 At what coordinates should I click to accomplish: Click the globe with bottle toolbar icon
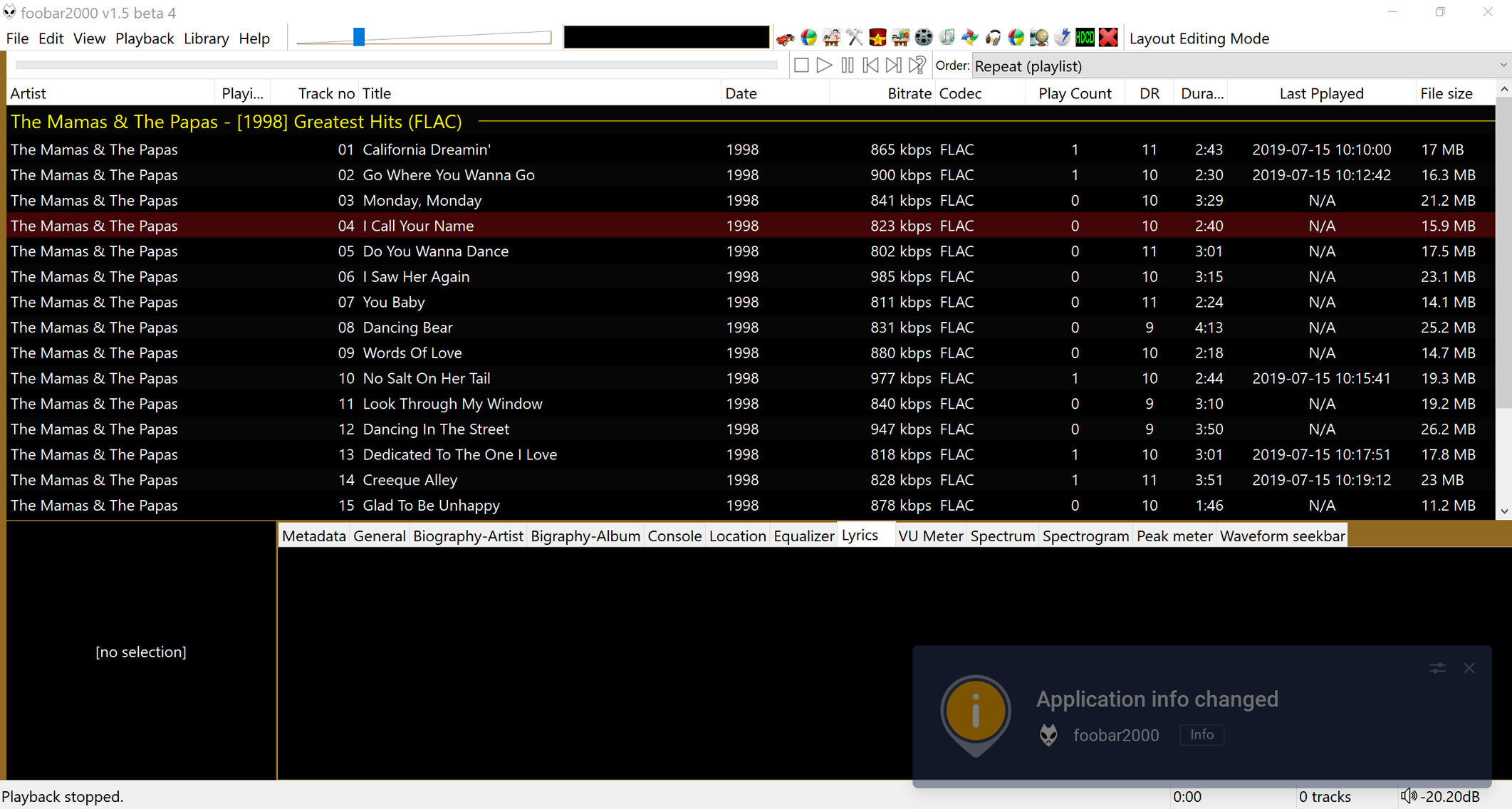[x=1039, y=38]
